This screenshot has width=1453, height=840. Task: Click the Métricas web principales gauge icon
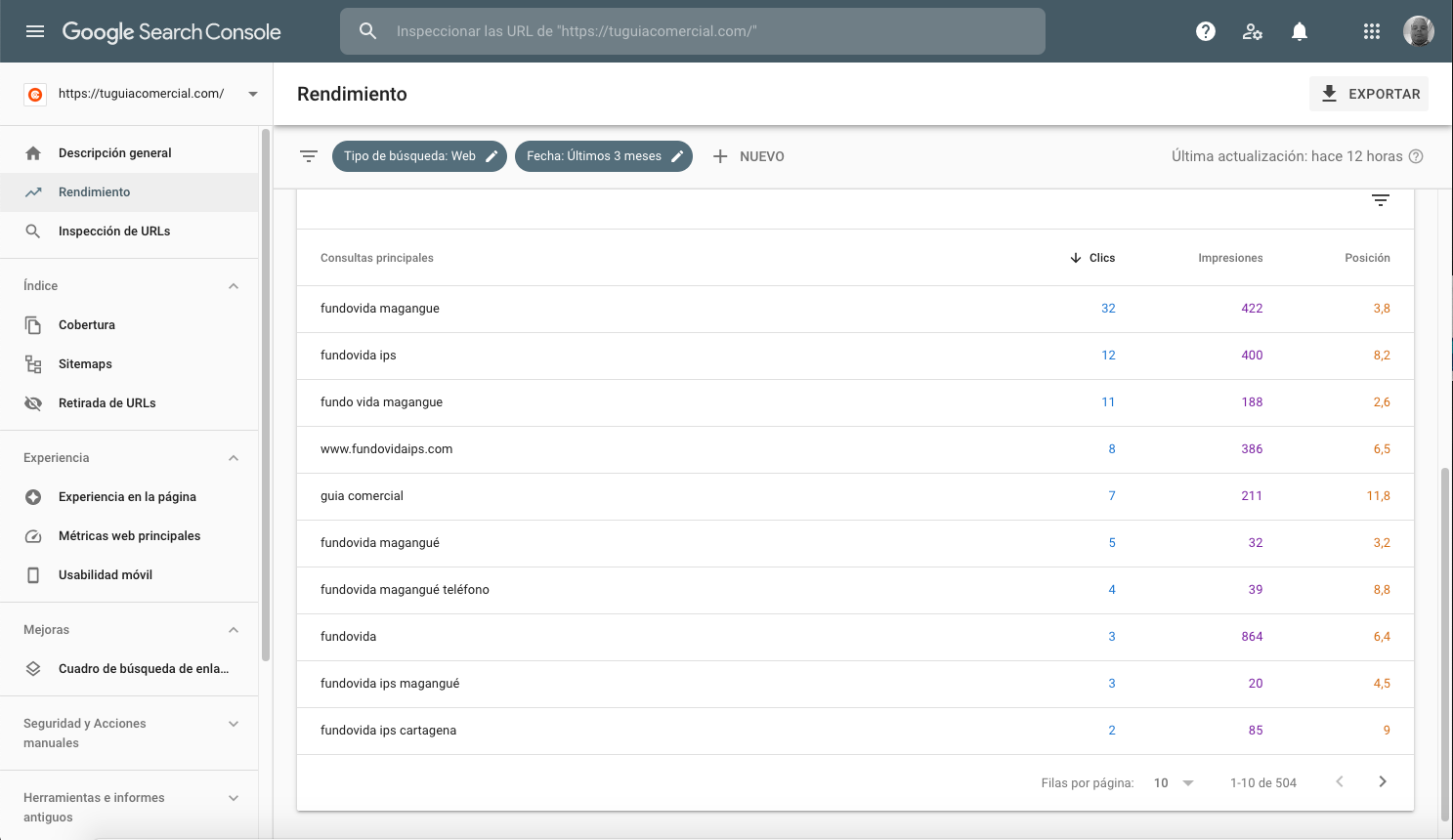(33, 536)
